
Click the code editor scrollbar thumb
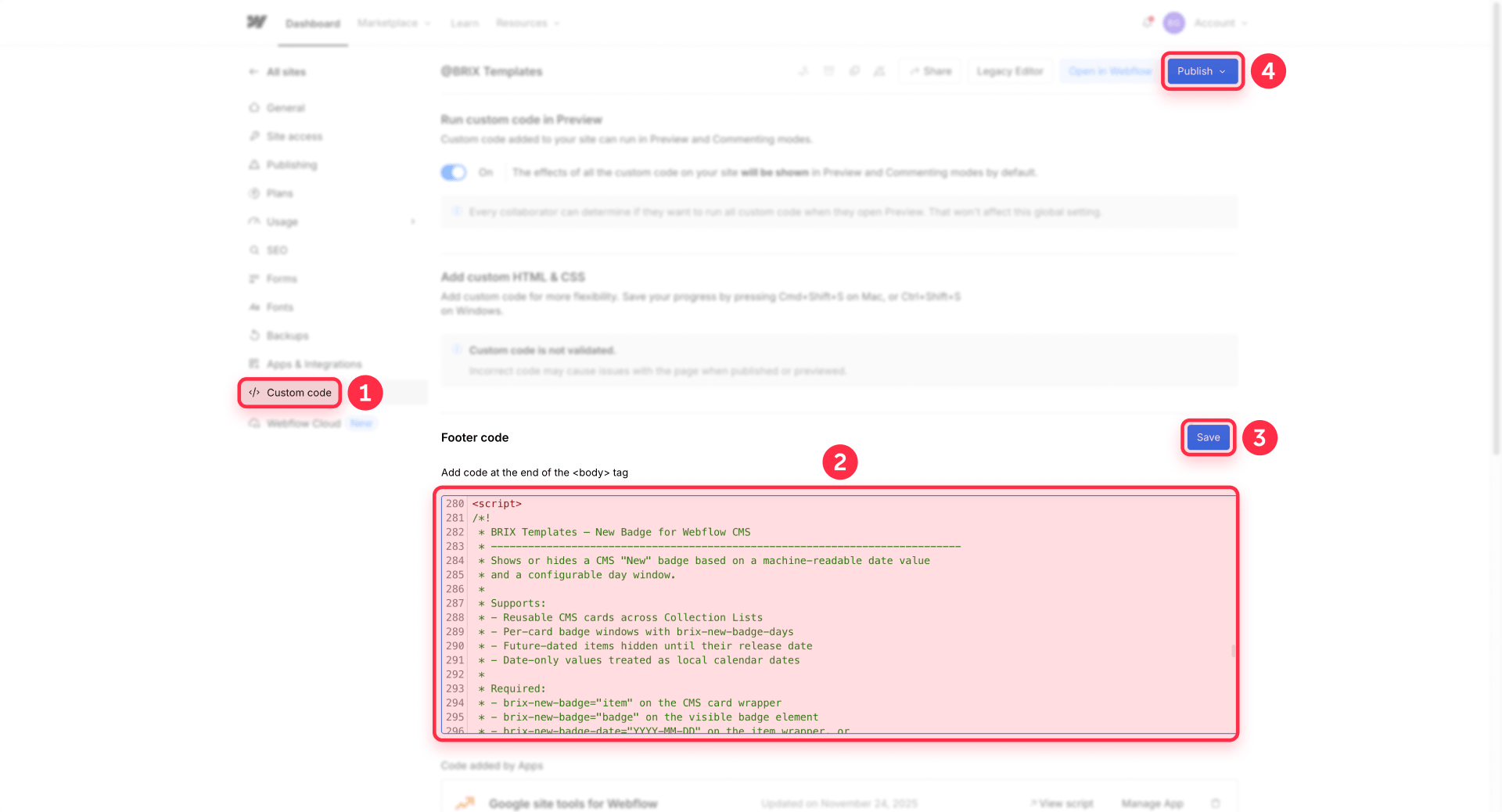(1233, 650)
